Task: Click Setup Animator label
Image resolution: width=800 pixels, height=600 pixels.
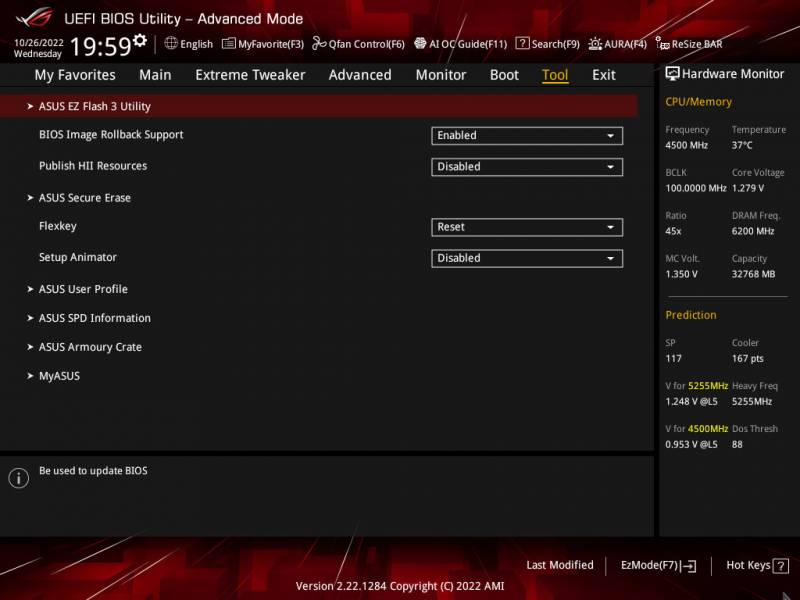Action: pyautogui.click(x=78, y=257)
